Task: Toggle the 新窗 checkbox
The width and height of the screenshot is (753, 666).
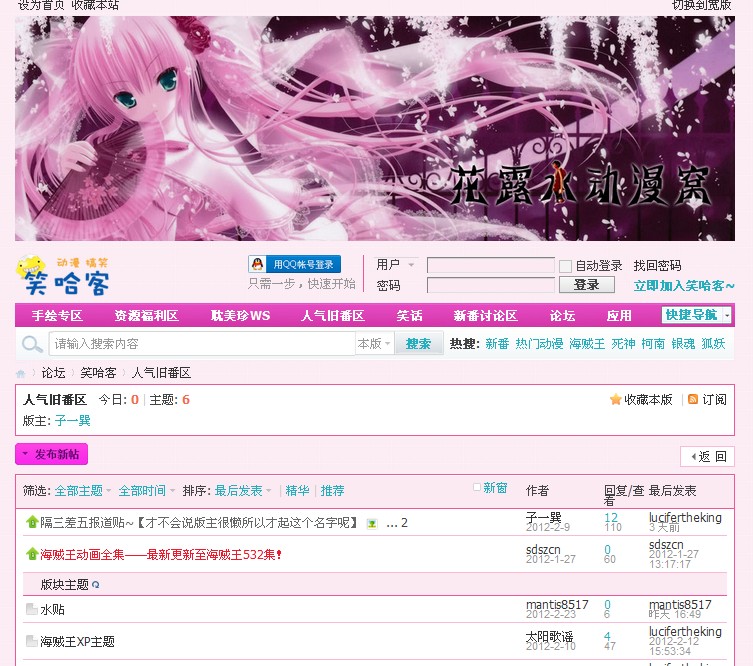Action: point(477,487)
